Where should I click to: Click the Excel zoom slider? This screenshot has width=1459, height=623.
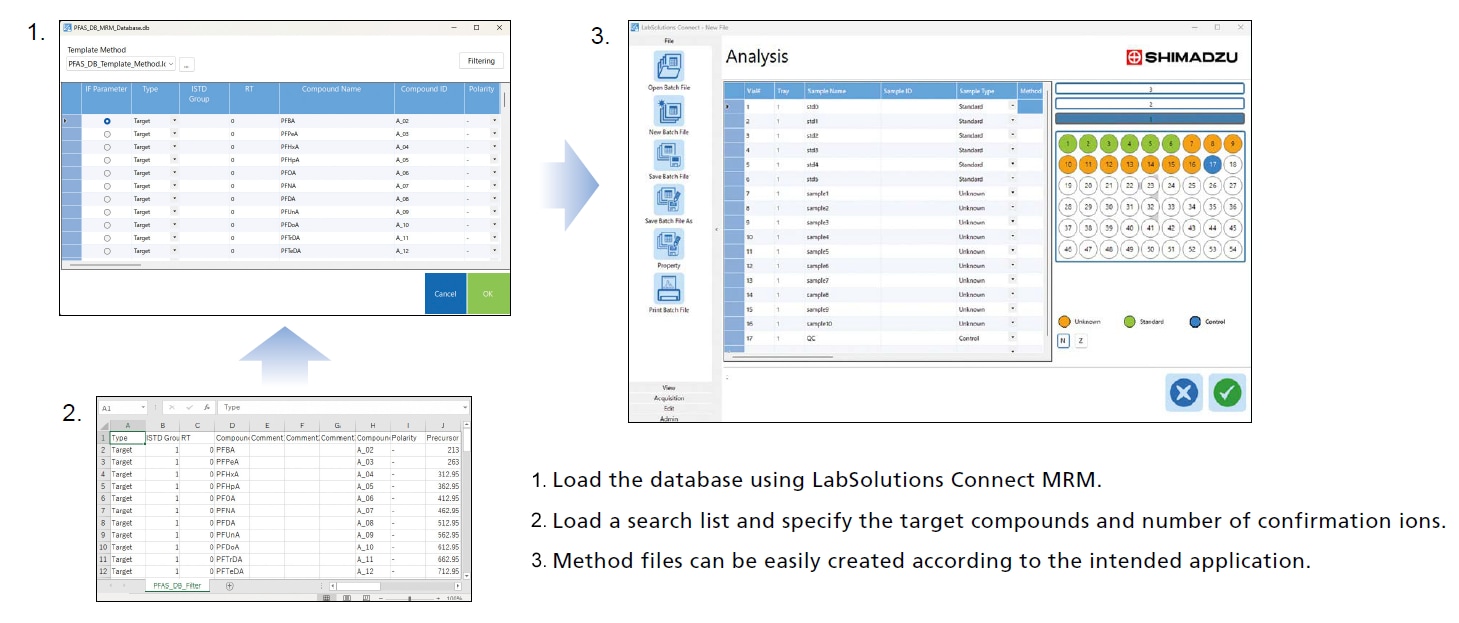click(410, 598)
